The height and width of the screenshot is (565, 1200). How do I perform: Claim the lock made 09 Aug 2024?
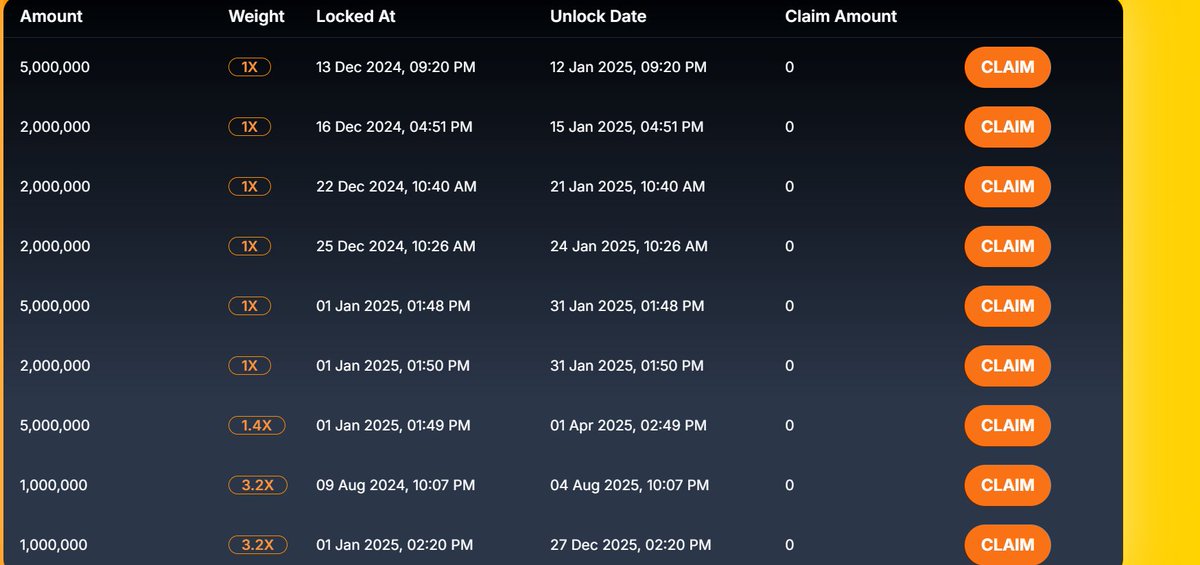tap(1007, 485)
